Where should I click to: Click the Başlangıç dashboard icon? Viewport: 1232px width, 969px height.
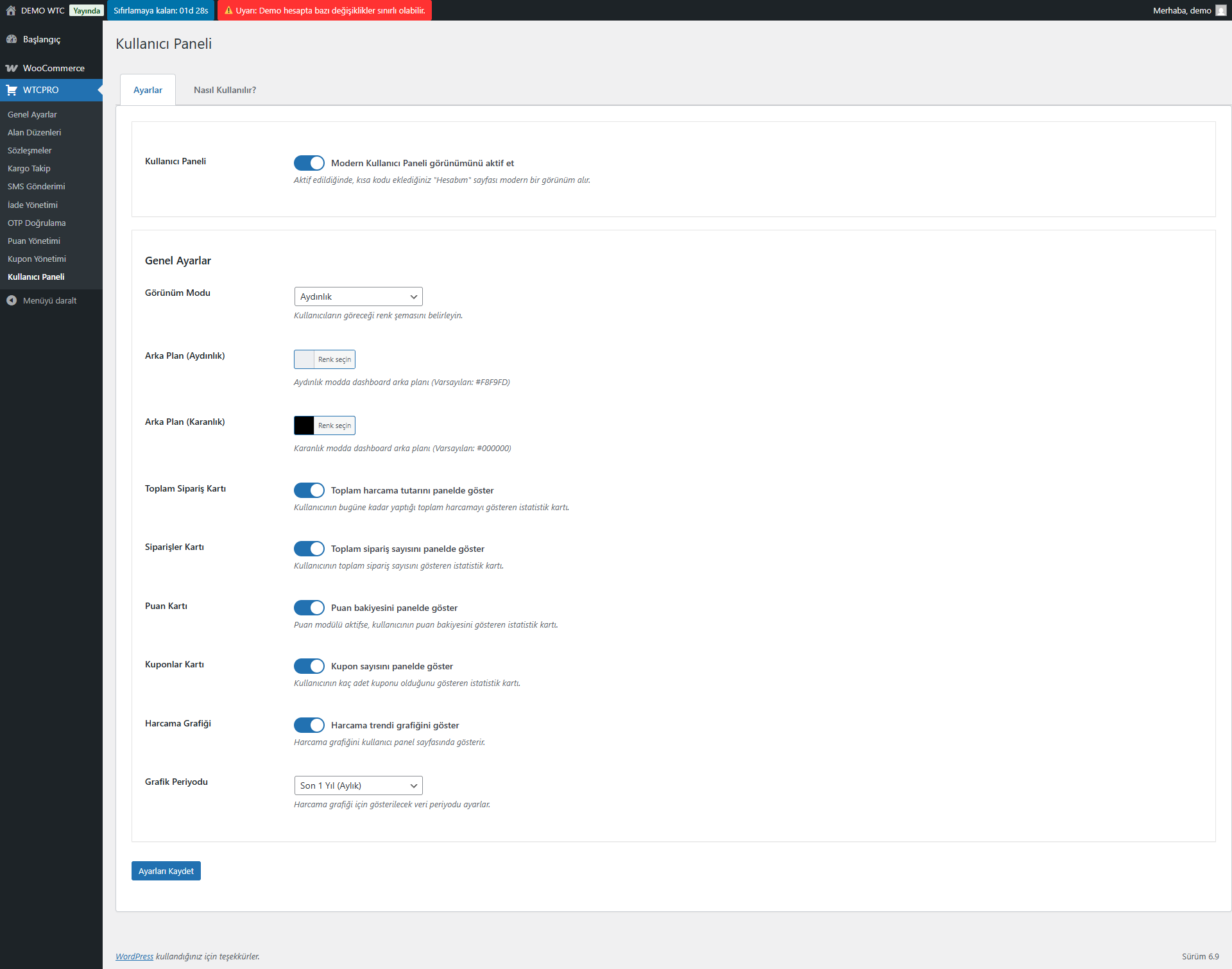[12, 39]
